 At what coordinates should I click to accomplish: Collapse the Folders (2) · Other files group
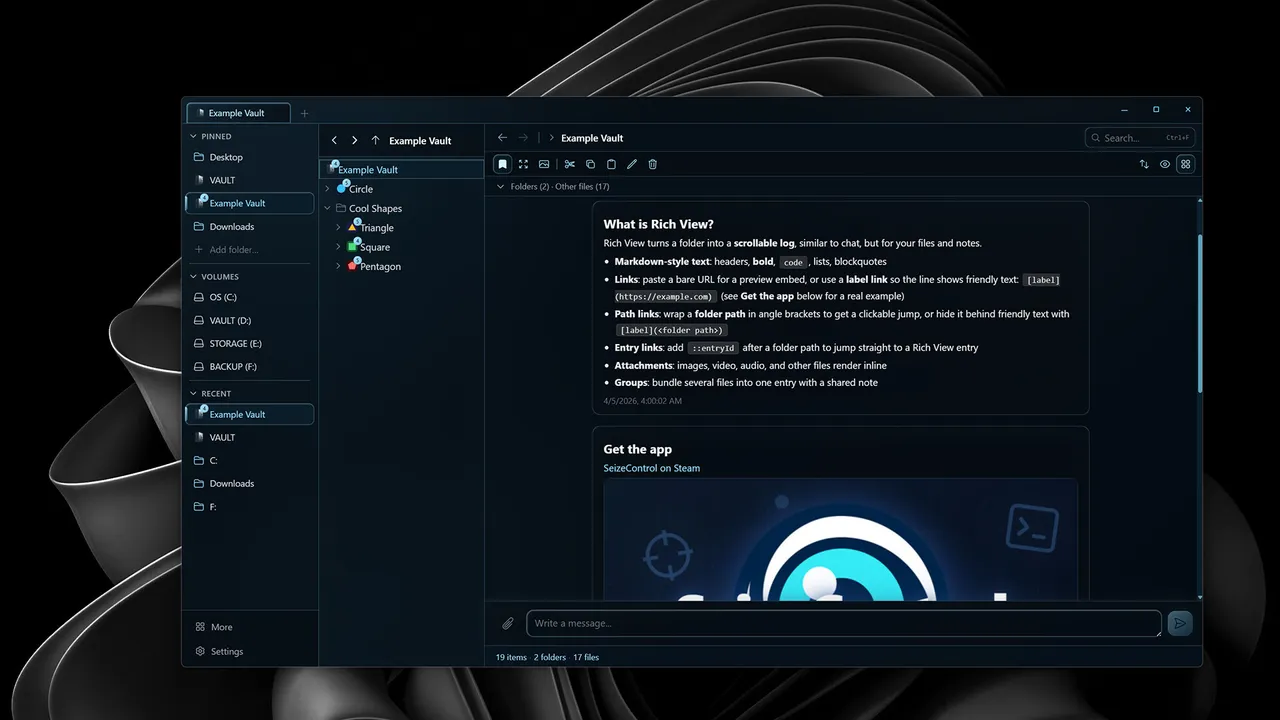click(x=501, y=186)
